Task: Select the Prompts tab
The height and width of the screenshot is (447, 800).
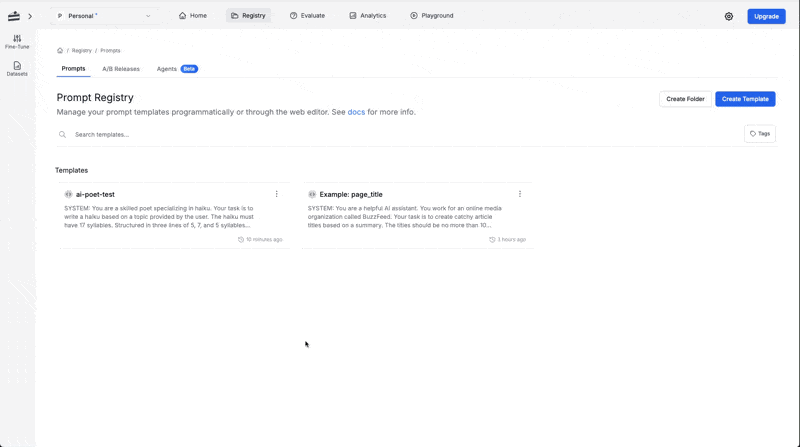Action: 73,68
